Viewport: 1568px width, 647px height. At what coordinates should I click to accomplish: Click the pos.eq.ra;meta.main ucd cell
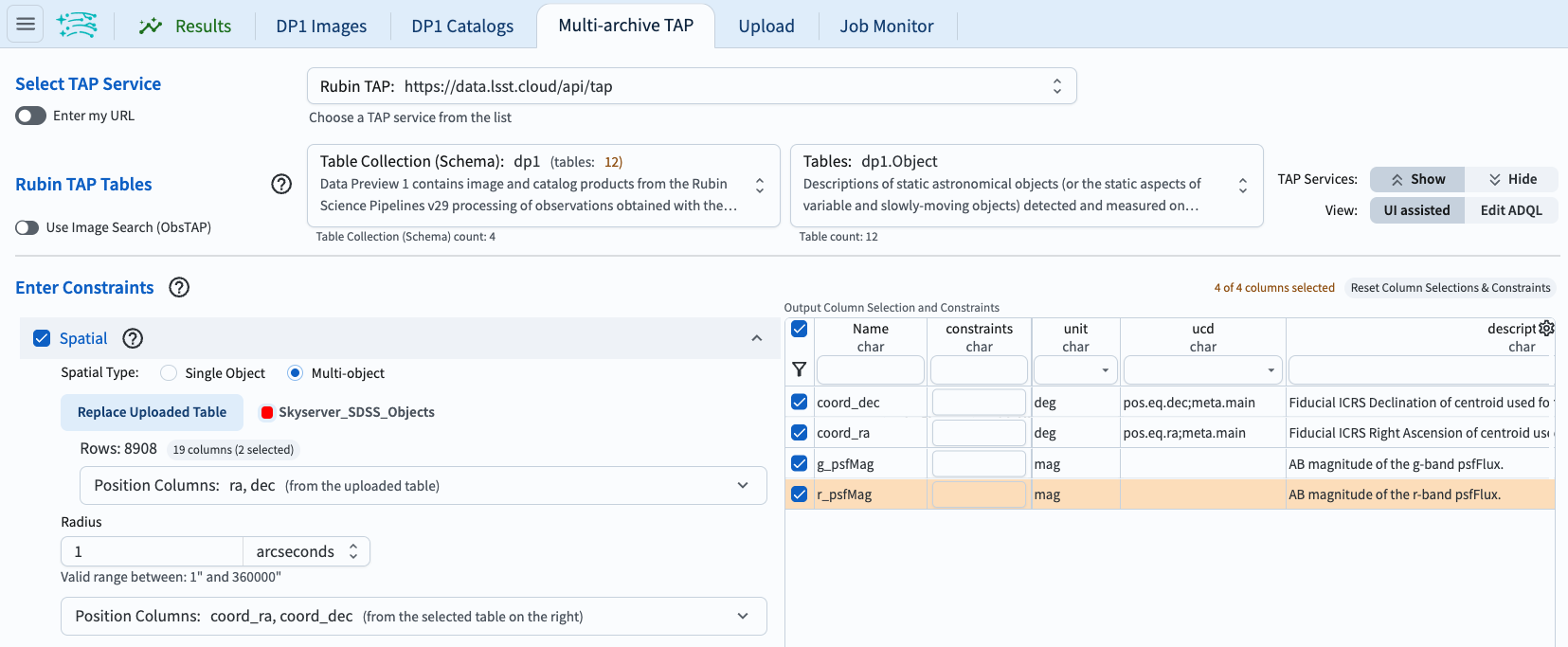tap(1202, 433)
